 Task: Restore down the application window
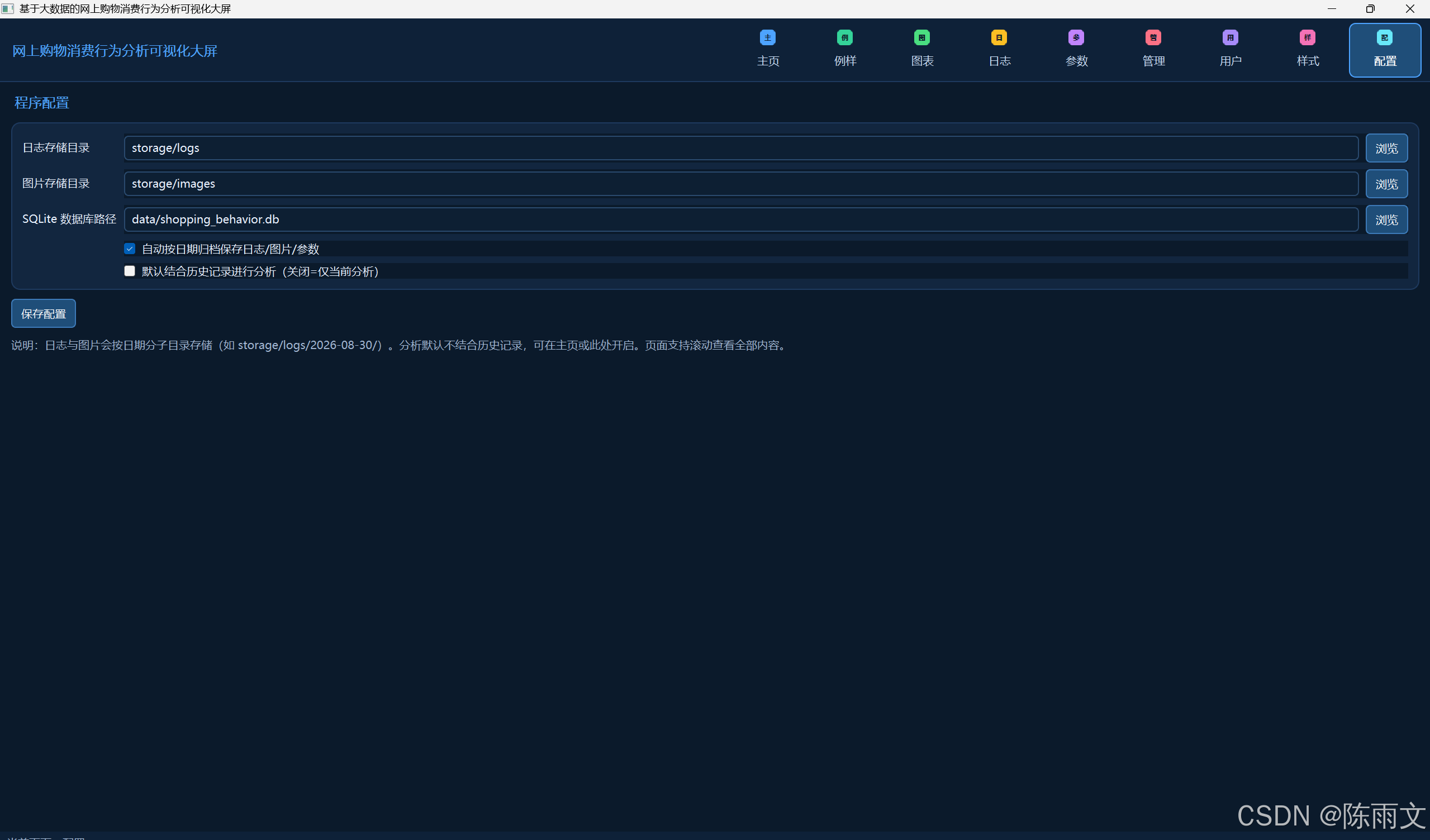coord(1370,8)
